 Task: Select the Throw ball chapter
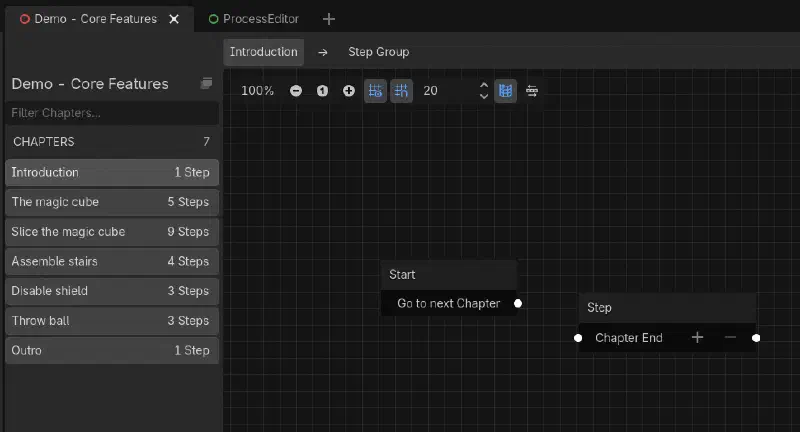[112, 321]
